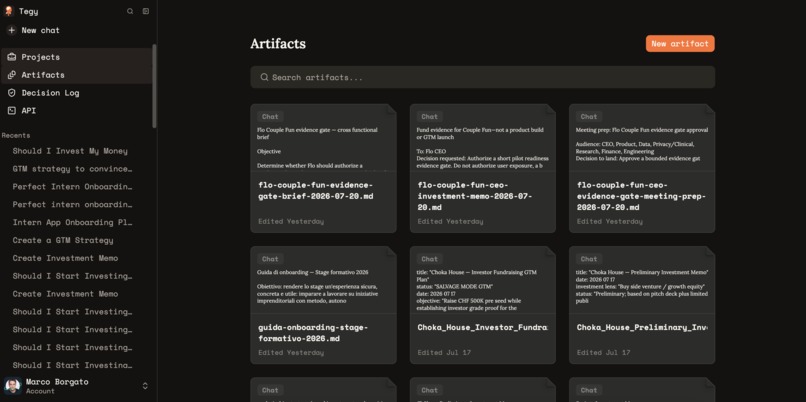Collapse the sidebar panel icon
The width and height of the screenshot is (806, 402).
pos(146,11)
